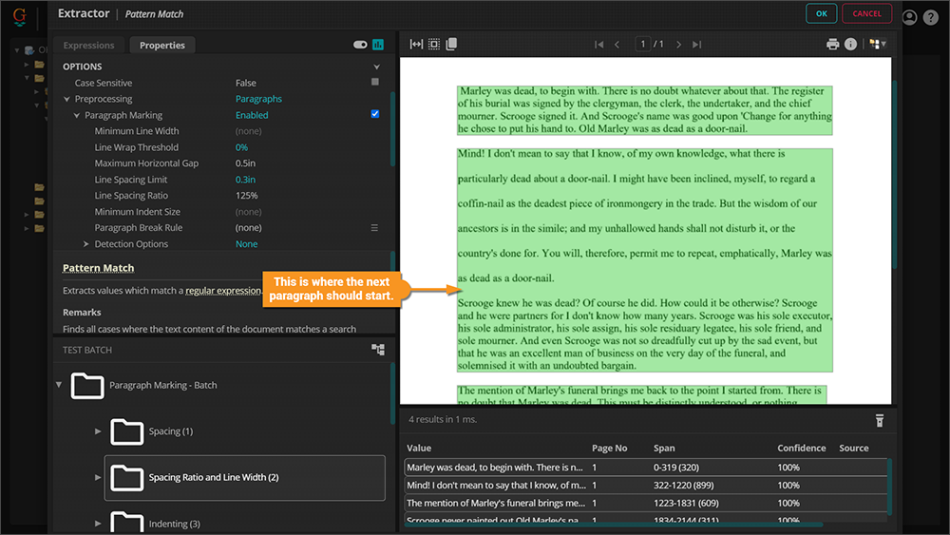This screenshot has height=535, width=950.
Task: Select result row 'Mind! I don't mean to say...'
Action: coord(645,485)
